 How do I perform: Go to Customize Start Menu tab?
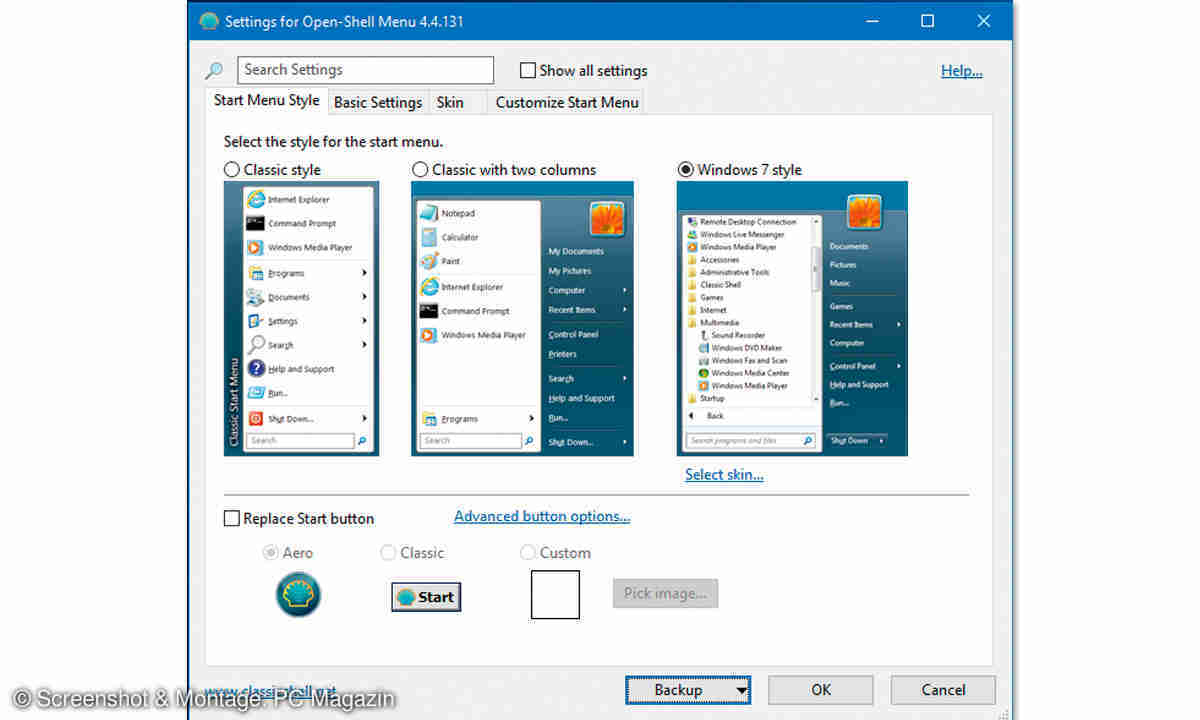pyautogui.click(x=567, y=102)
